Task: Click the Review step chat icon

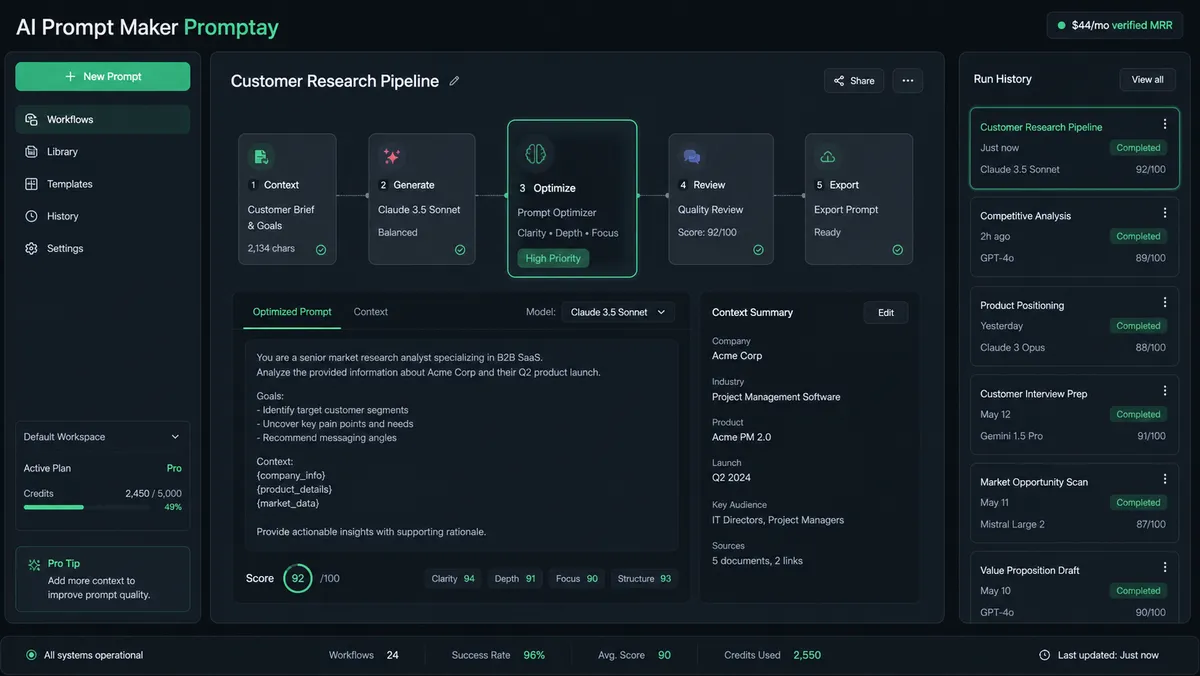Action: click(x=692, y=157)
